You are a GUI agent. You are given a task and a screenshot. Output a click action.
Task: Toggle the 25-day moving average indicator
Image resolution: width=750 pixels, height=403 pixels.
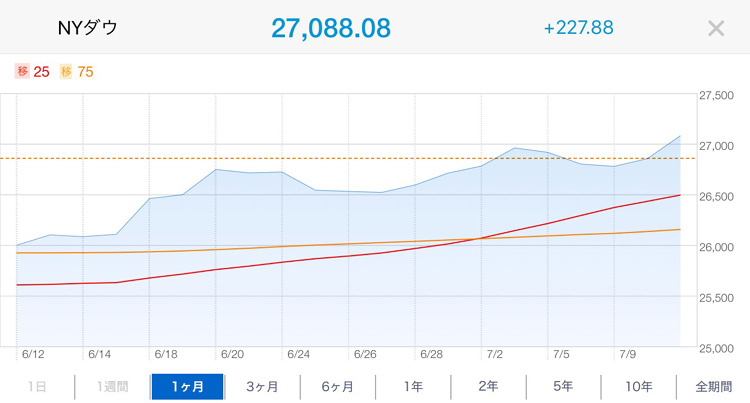(32, 72)
